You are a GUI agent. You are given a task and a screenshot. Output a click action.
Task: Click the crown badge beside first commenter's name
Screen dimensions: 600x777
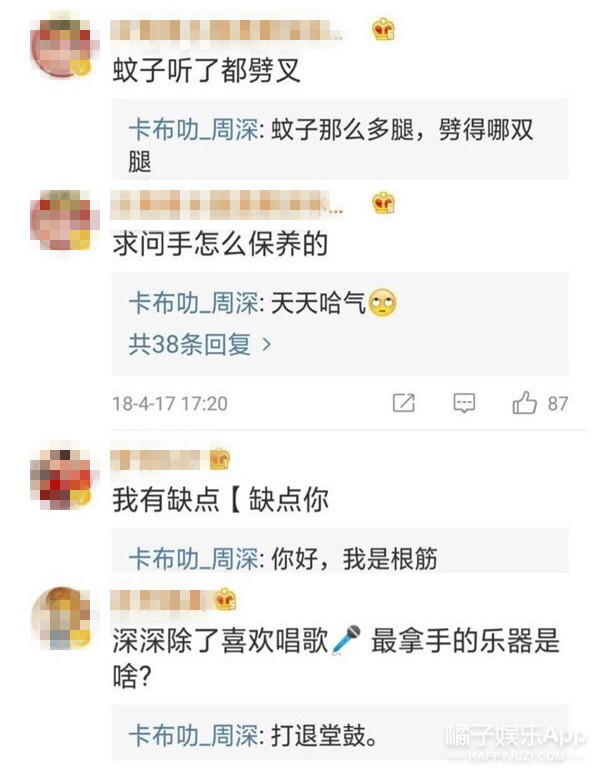tap(383, 30)
